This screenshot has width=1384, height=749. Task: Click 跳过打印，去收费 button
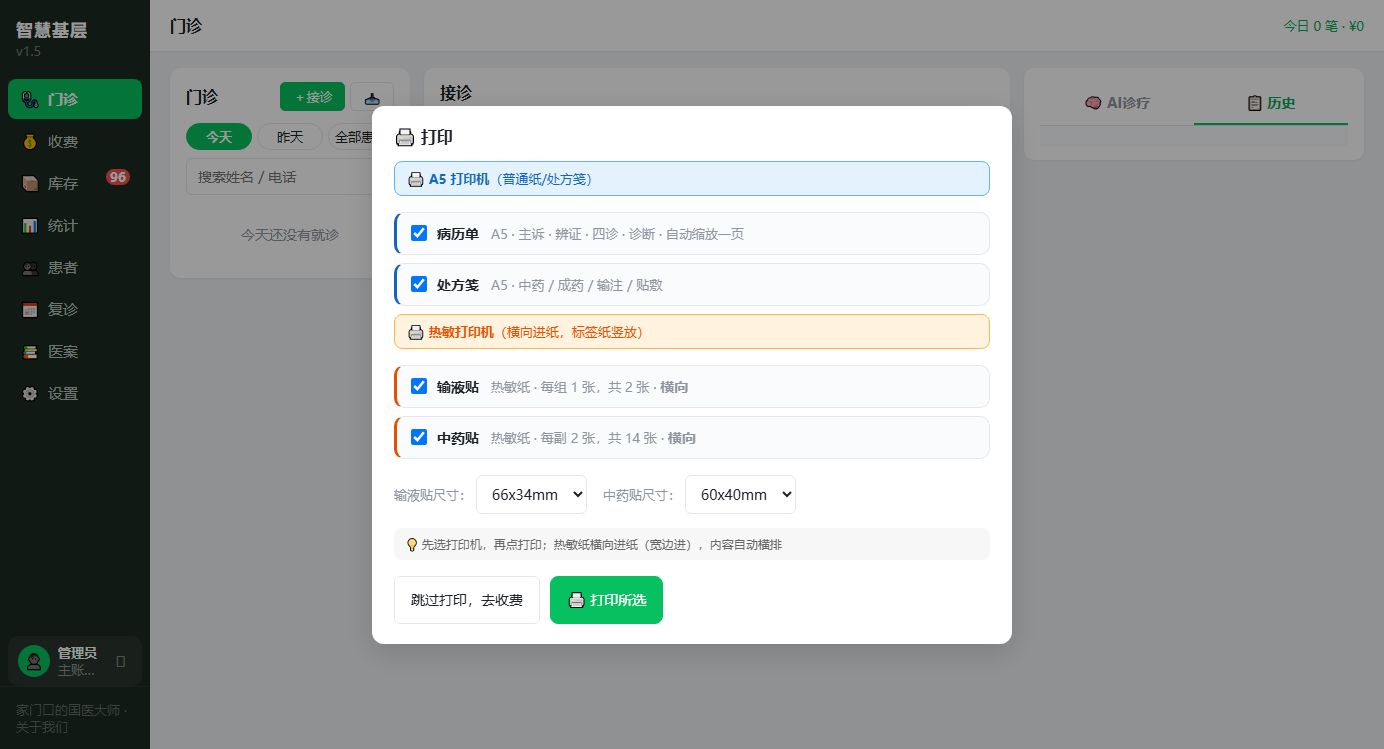[467, 600]
